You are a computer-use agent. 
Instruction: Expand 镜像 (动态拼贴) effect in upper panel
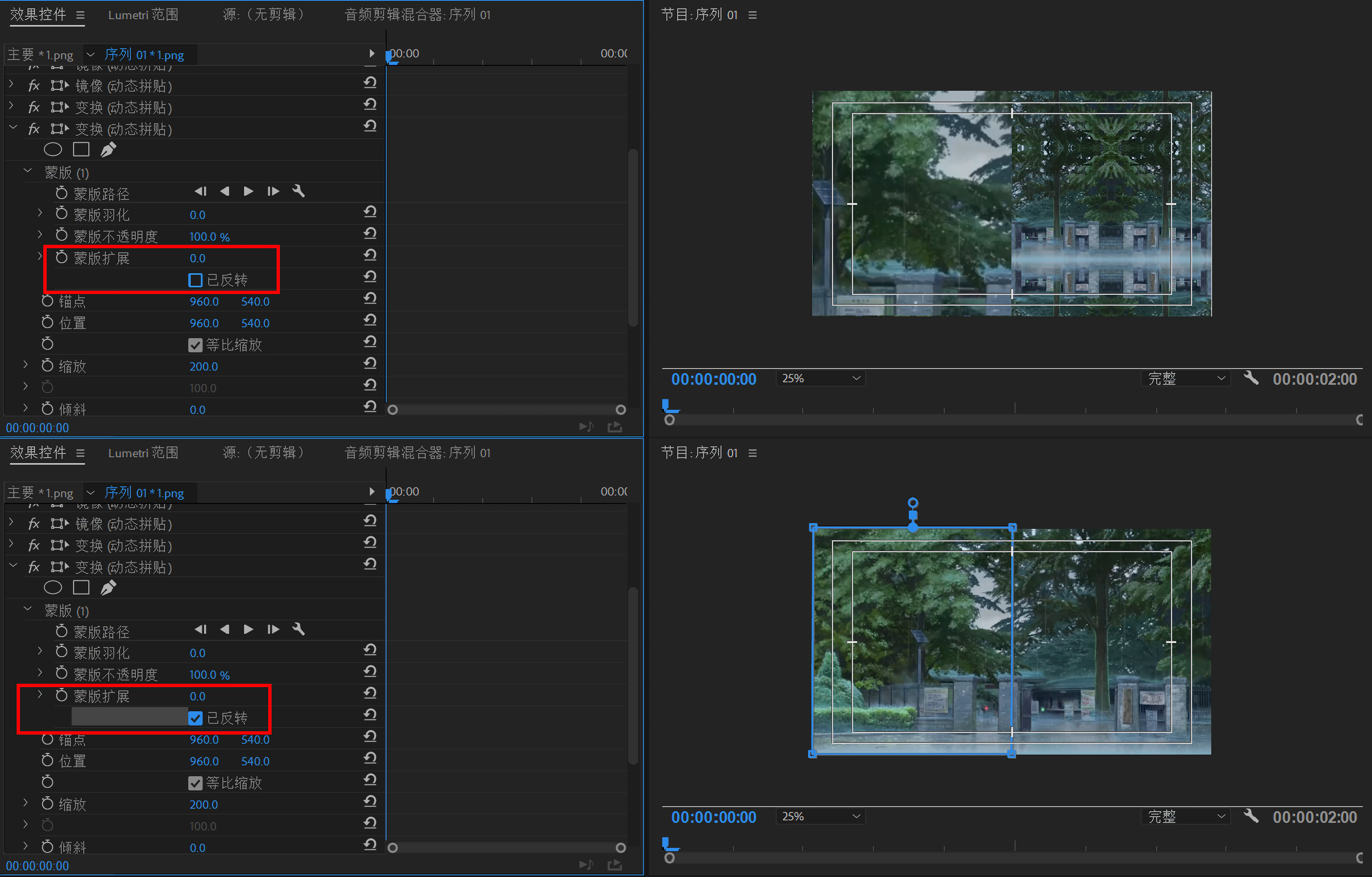click(x=11, y=84)
